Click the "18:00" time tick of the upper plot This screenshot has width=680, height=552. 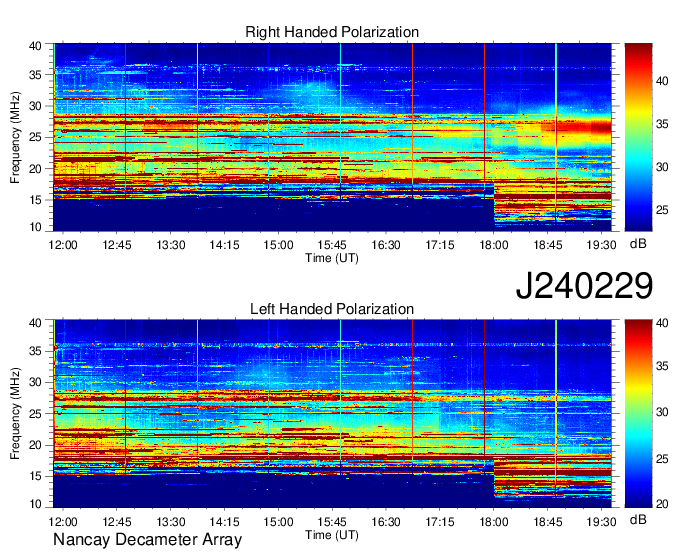[x=494, y=245]
